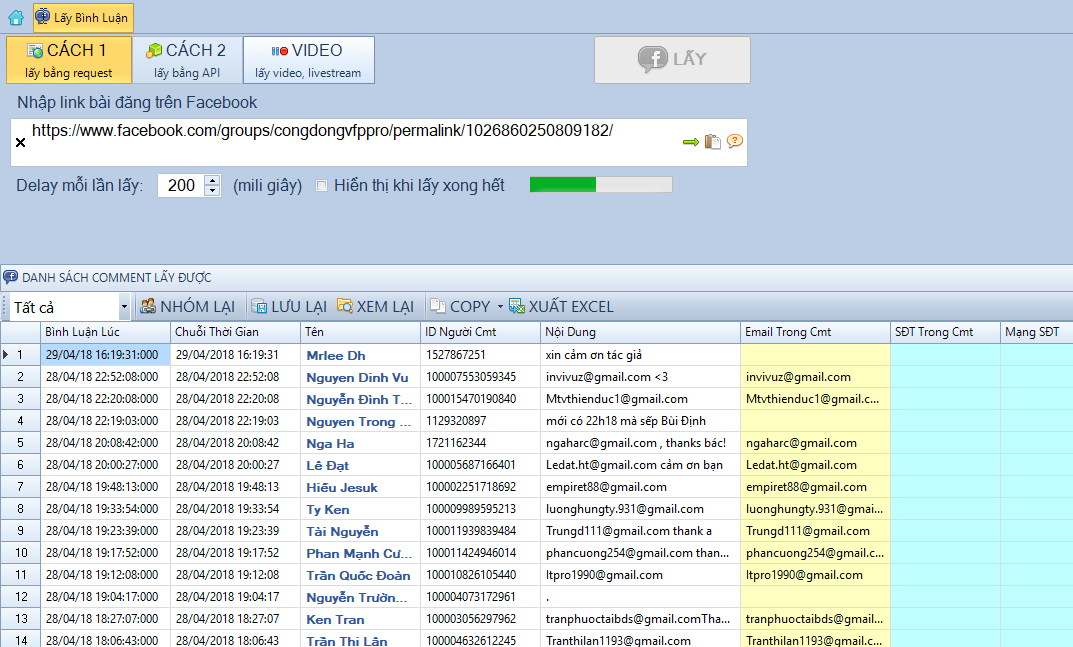Click the Email Trong Cmt column header

[x=815, y=332]
